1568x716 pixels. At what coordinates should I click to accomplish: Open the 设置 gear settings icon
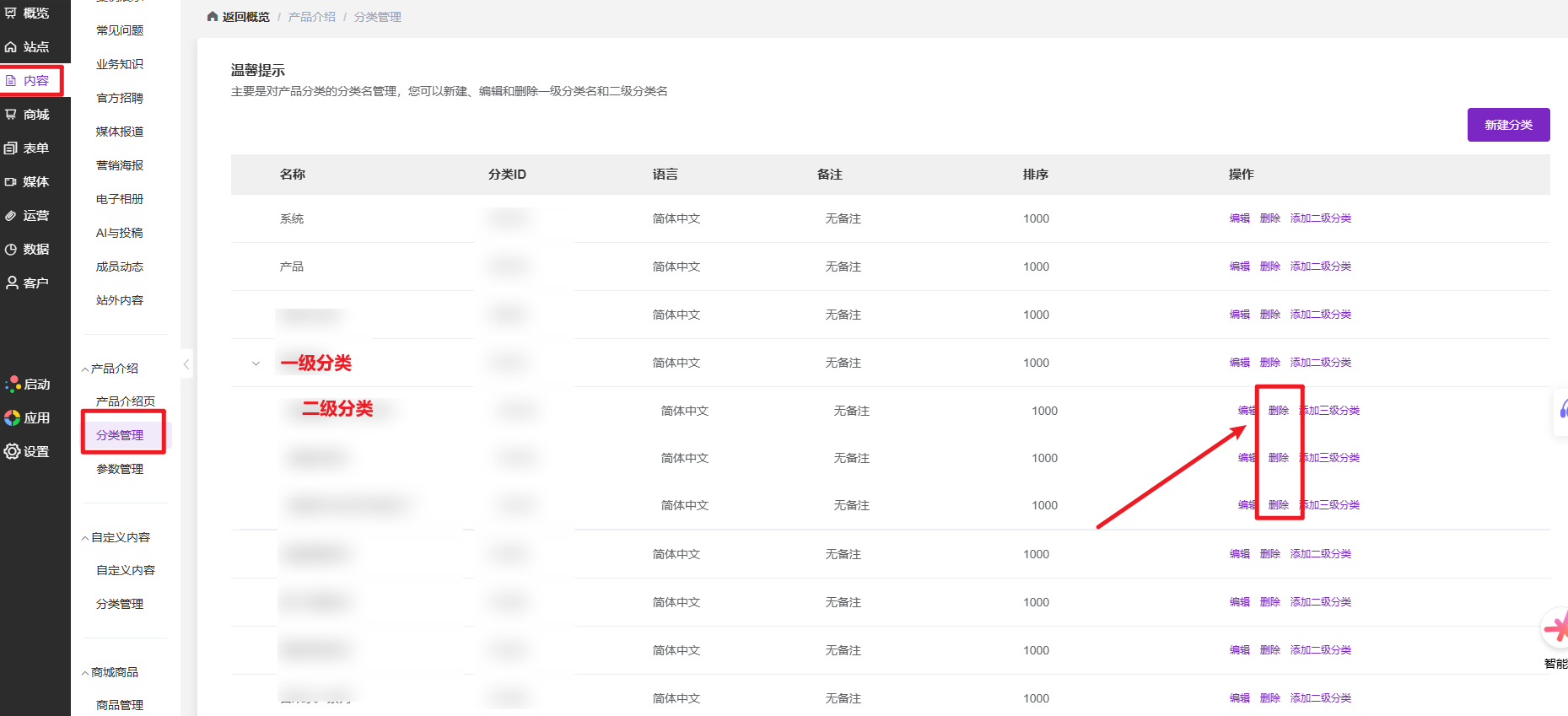click(12, 451)
